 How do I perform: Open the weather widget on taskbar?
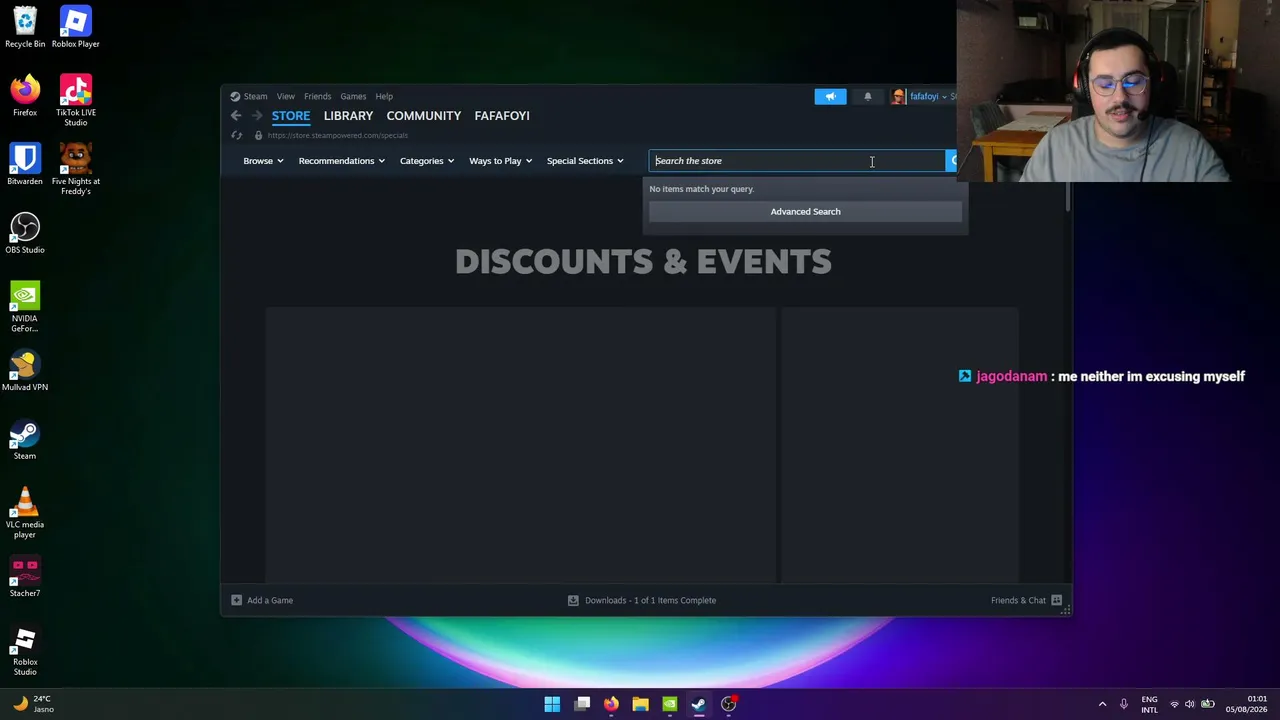[32, 704]
